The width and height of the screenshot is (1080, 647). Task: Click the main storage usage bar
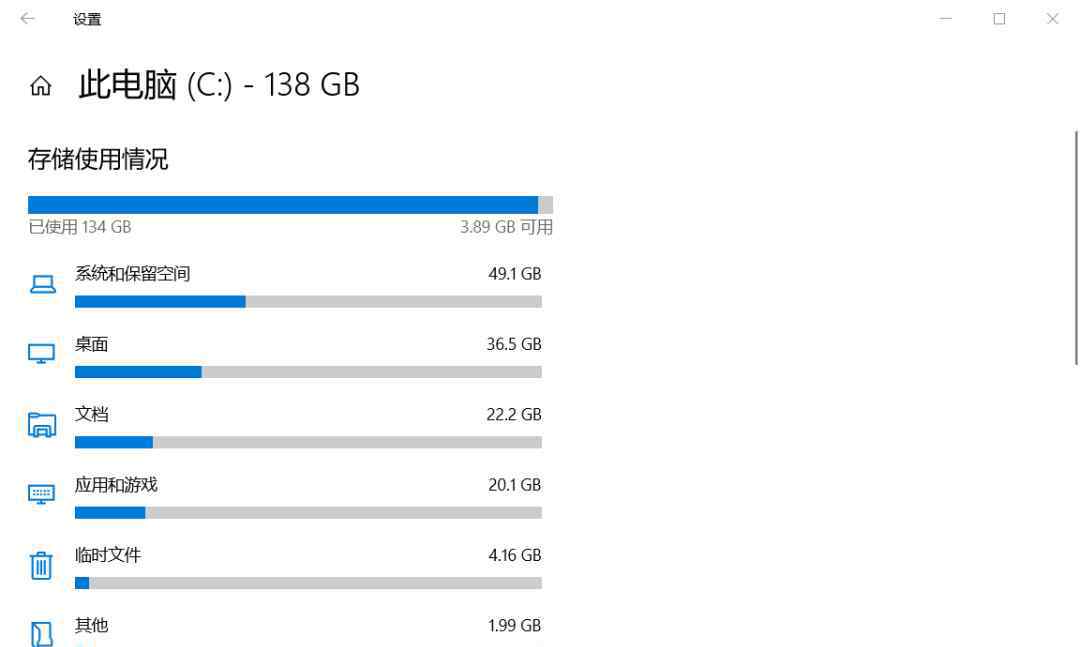click(x=290, y=205)
